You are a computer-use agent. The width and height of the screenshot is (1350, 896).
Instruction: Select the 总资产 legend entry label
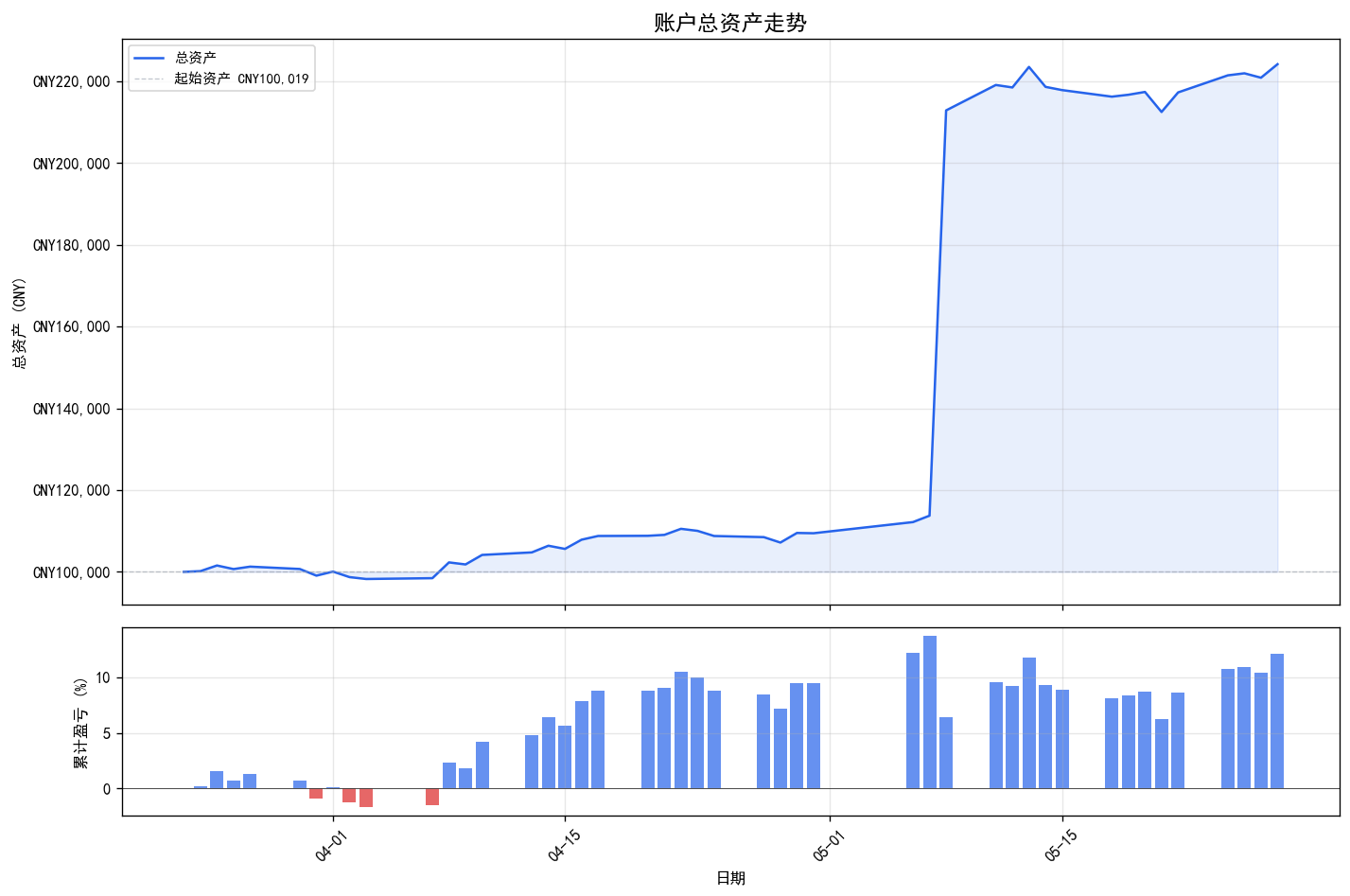pyautogui.click(x=195, y=59)
